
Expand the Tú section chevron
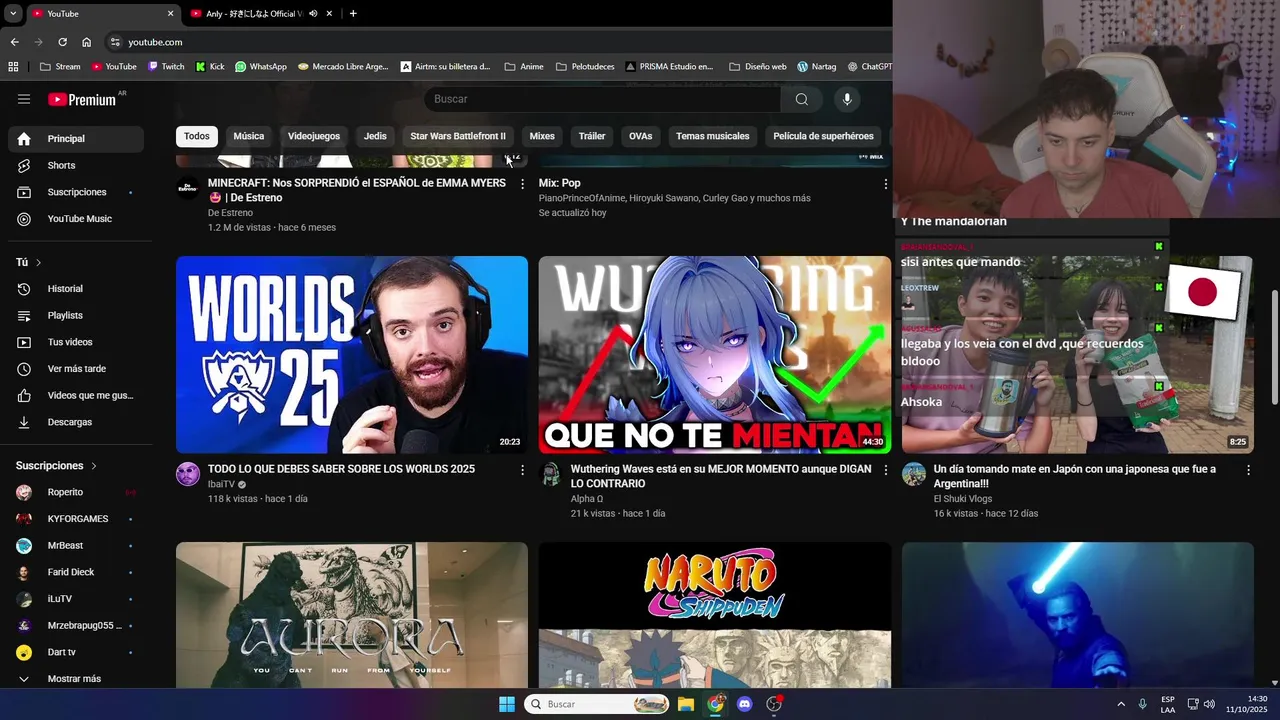click(x=38, y=262)
